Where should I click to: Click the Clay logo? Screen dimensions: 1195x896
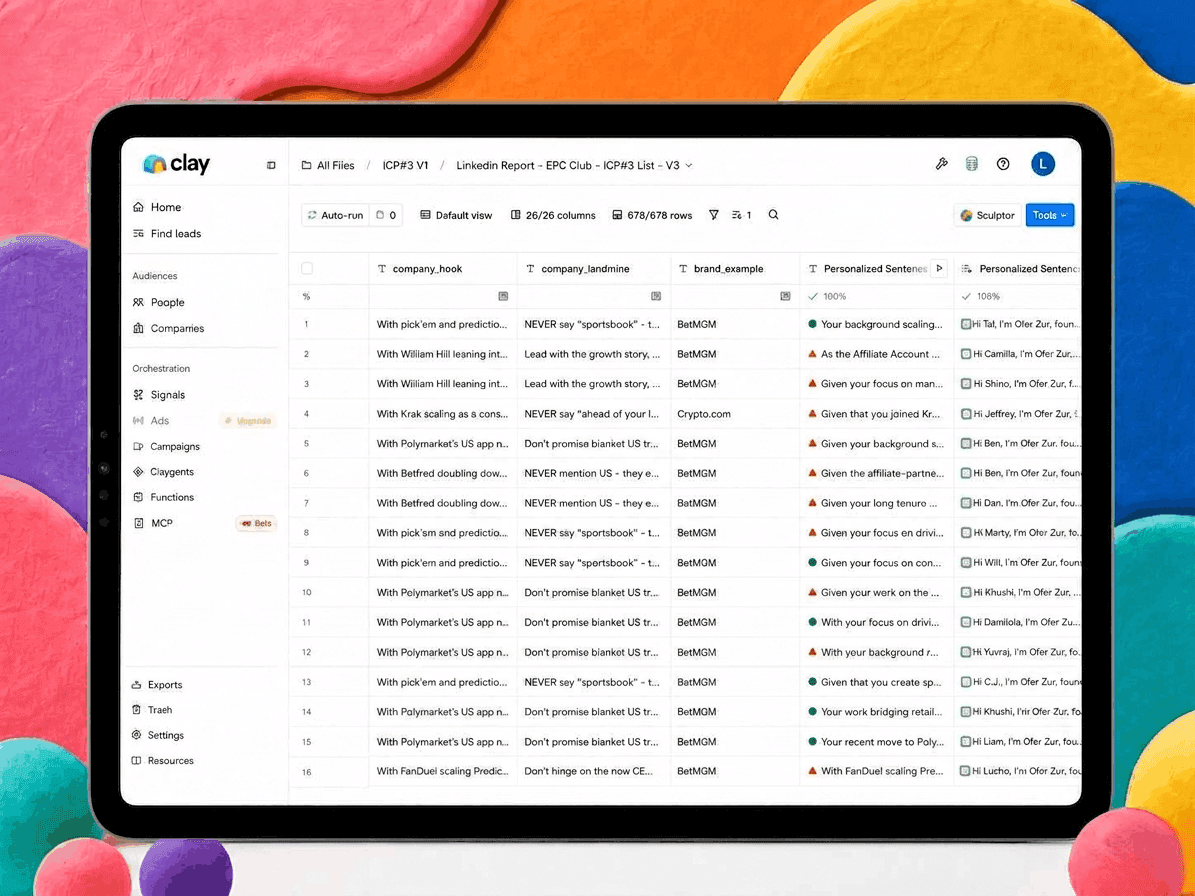pos(176,164)
